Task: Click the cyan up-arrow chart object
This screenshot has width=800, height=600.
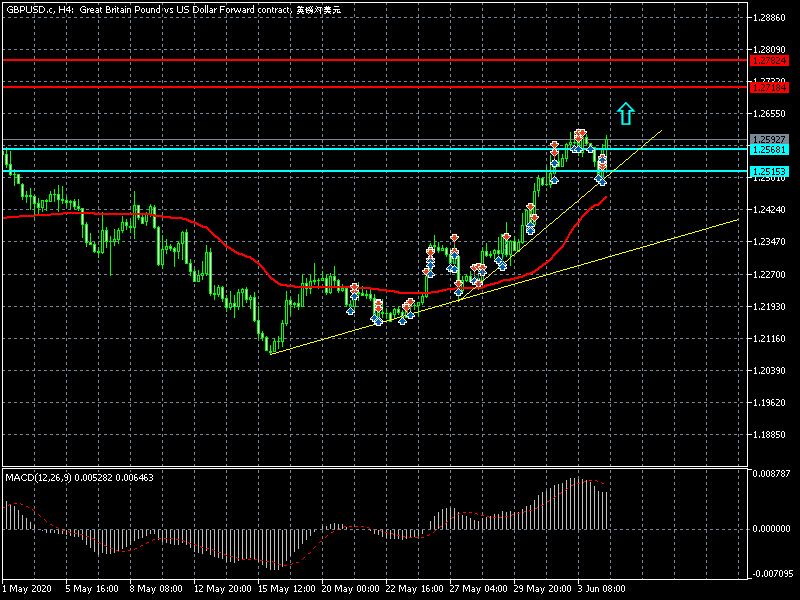Action: coord(626,114)
